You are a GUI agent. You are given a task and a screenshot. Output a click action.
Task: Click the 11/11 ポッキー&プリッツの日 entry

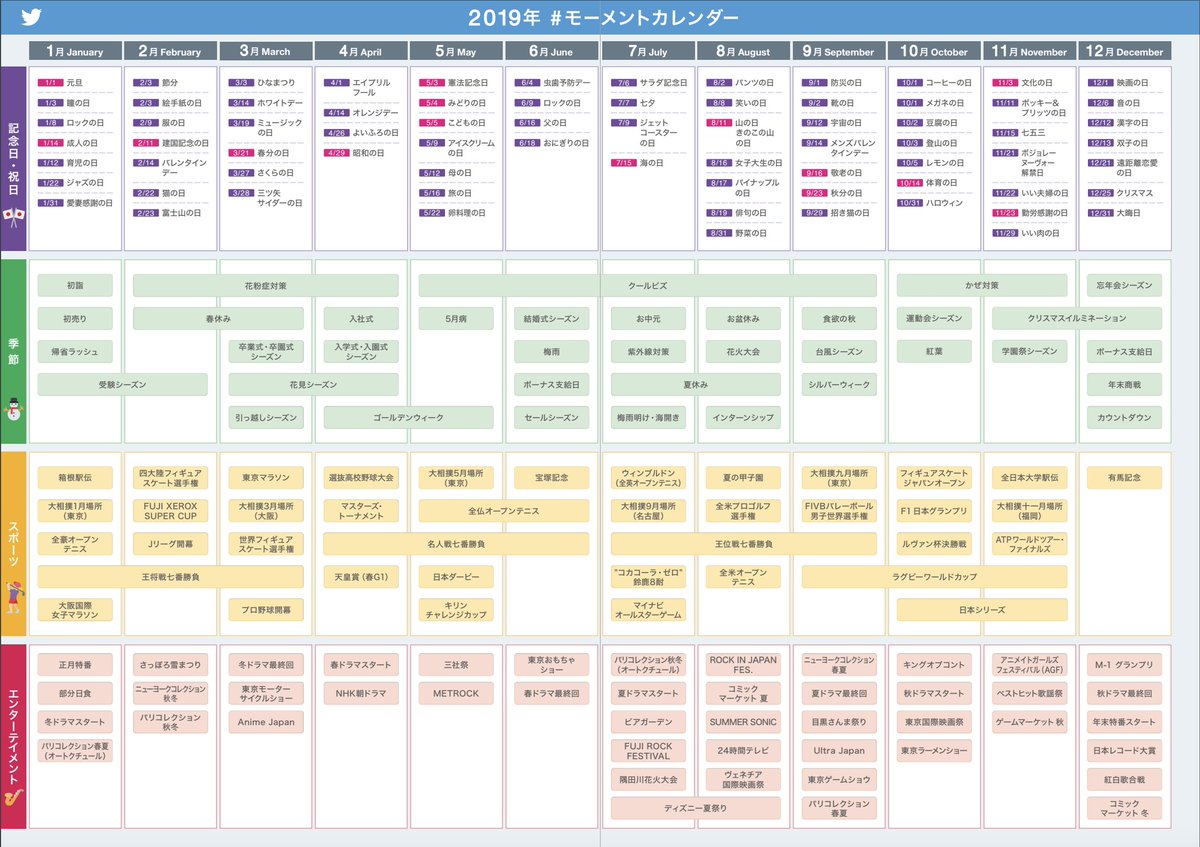(1030, 108)
